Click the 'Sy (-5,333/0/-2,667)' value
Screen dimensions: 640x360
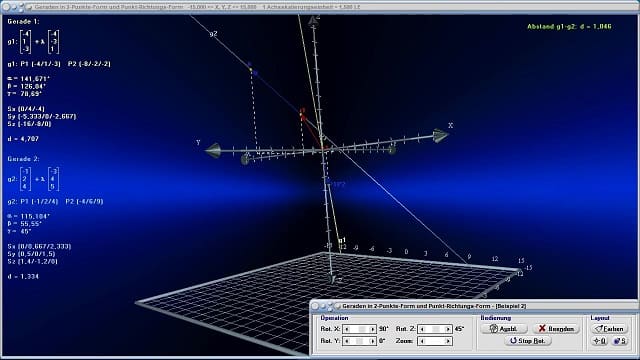42,116
